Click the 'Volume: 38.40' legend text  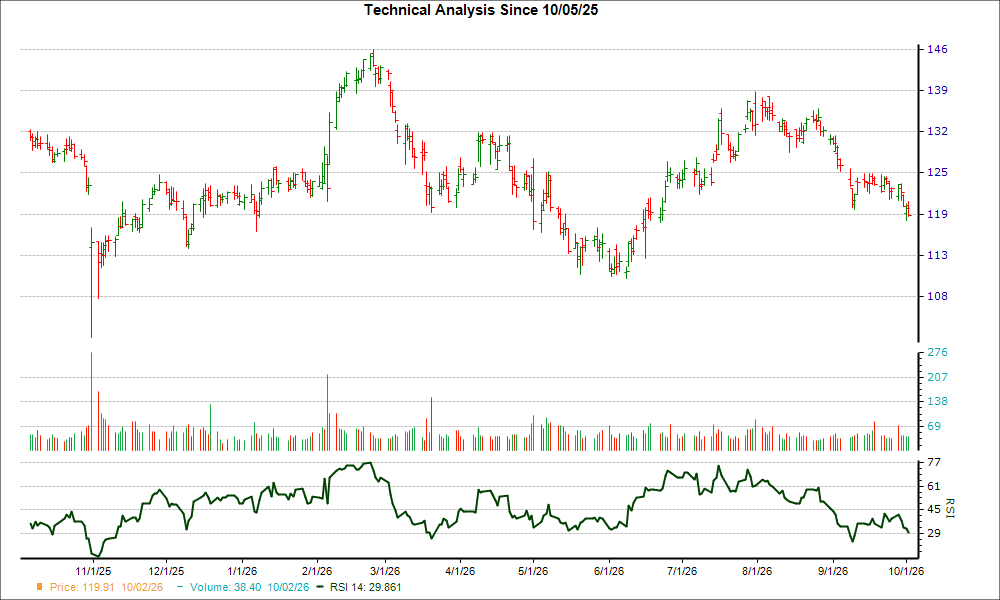click(x=225, y=587)
